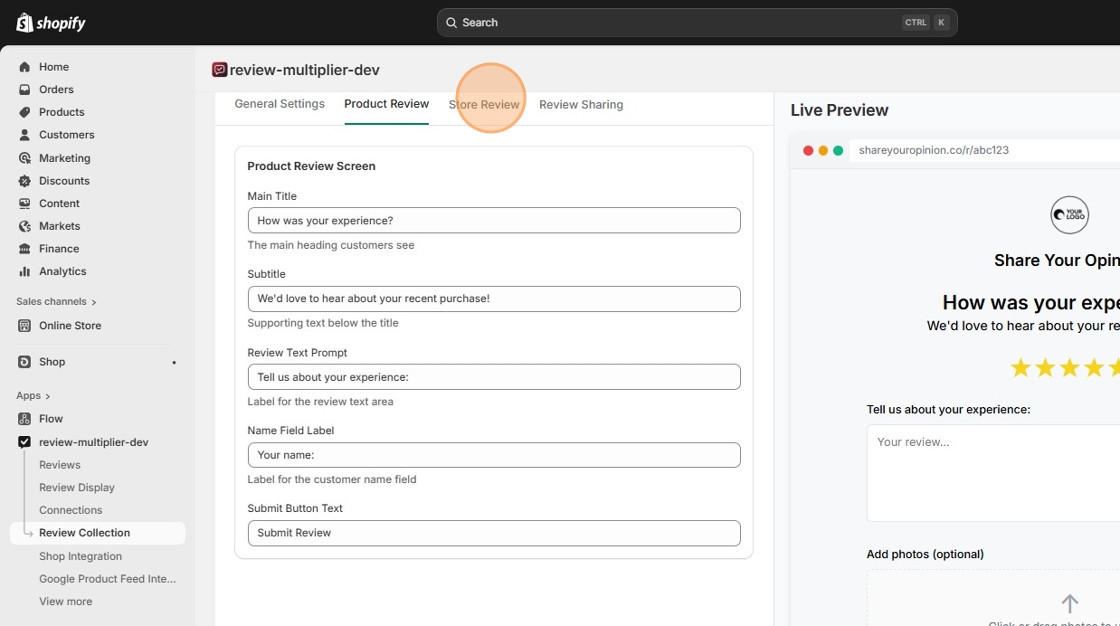
Task: Click the Shopify logo
Action: pyautogui.click(x=51, y=23)
